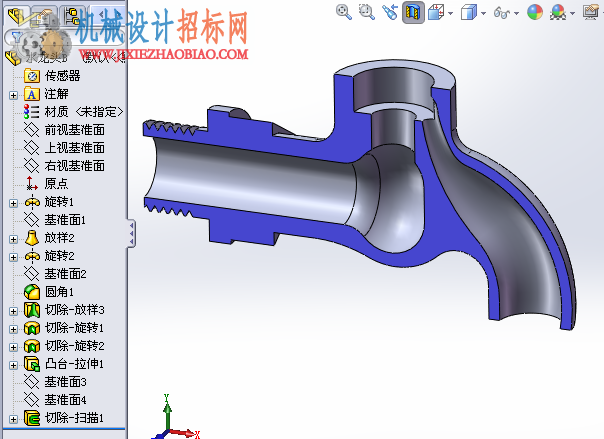Select the 基准面2 plane
Image resolution: width=604 pixels, height=439 pixels.
55,274
